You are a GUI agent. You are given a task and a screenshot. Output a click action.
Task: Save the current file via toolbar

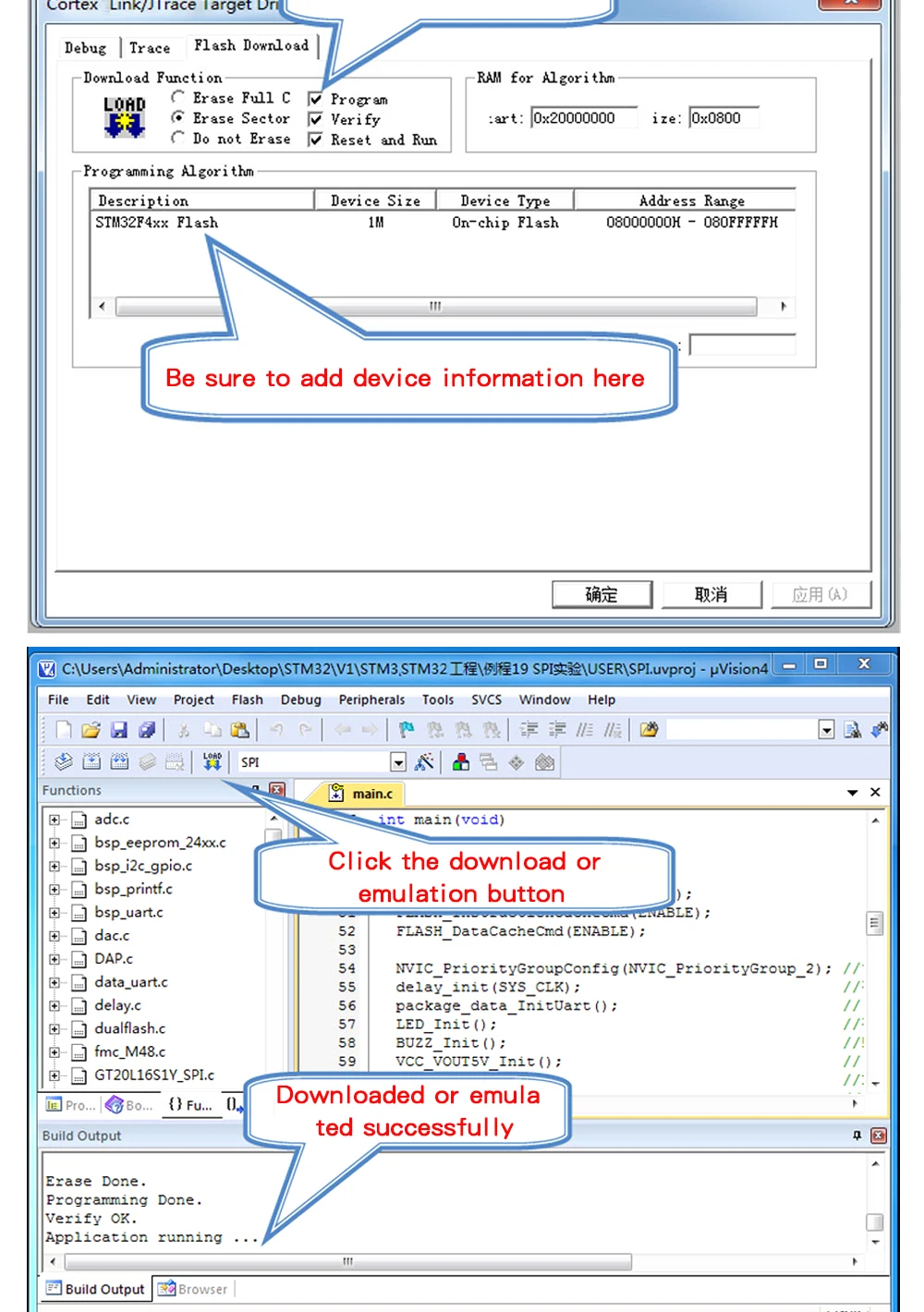click(x=119, y=730)
